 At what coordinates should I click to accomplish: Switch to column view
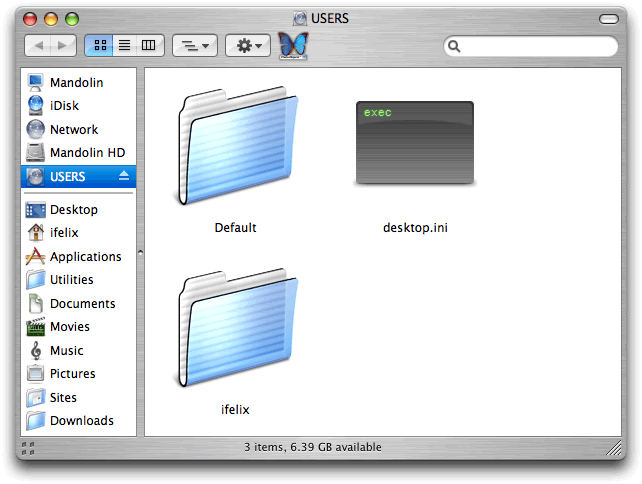[x=149, y=45]
